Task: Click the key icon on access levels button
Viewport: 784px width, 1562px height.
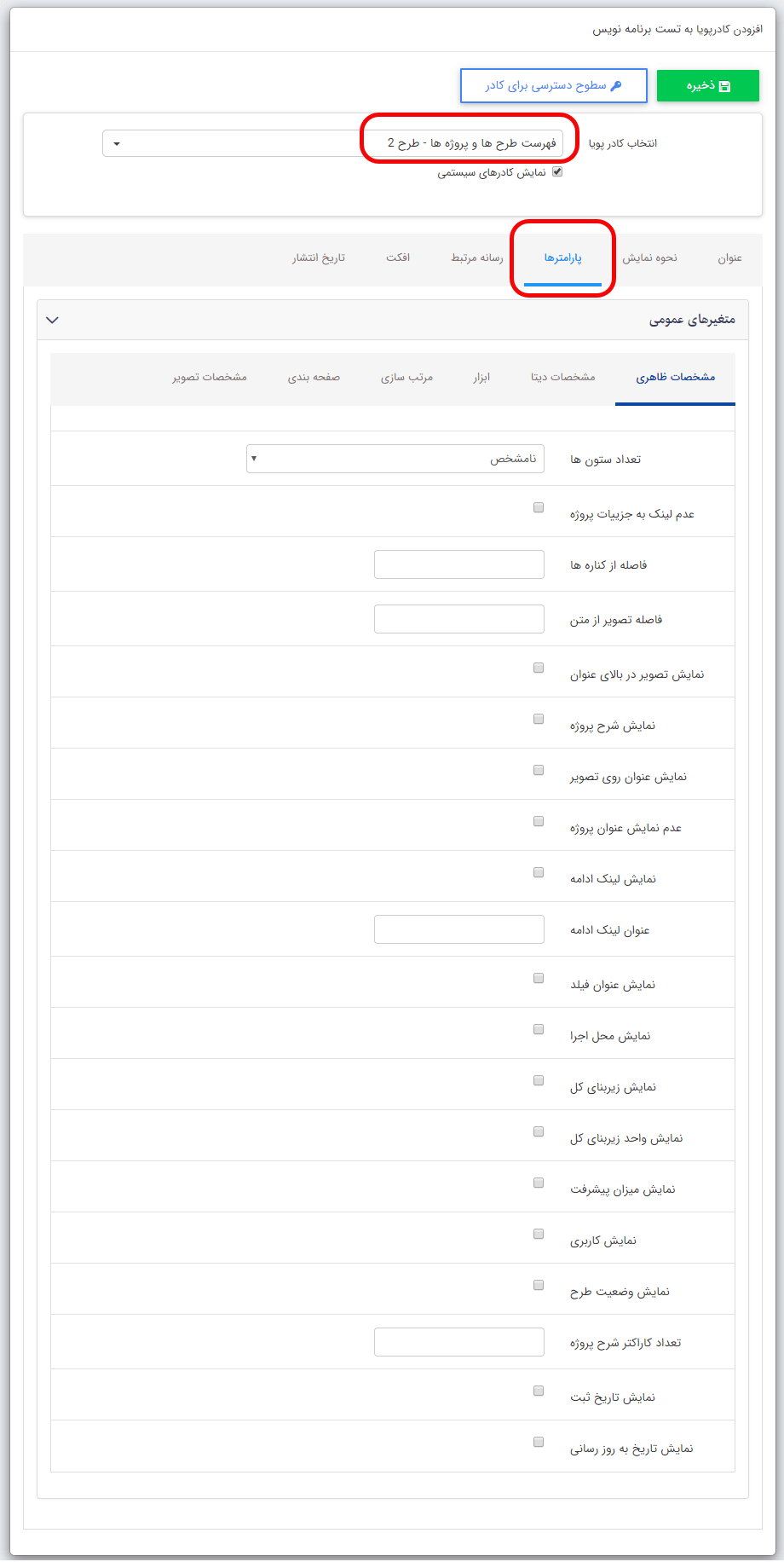Action: click(x=615, y=85)
